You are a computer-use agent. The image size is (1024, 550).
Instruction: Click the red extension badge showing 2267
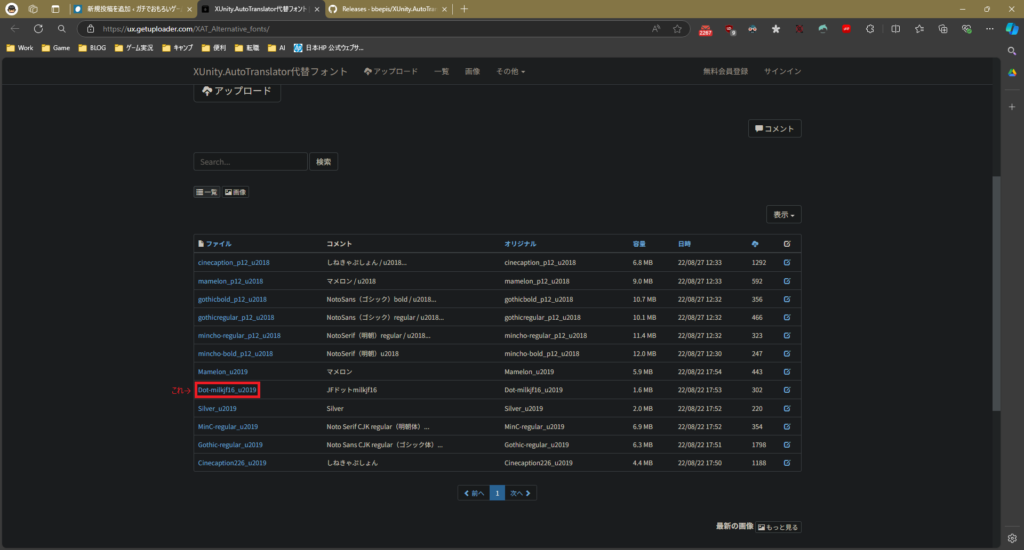[705, 29]
